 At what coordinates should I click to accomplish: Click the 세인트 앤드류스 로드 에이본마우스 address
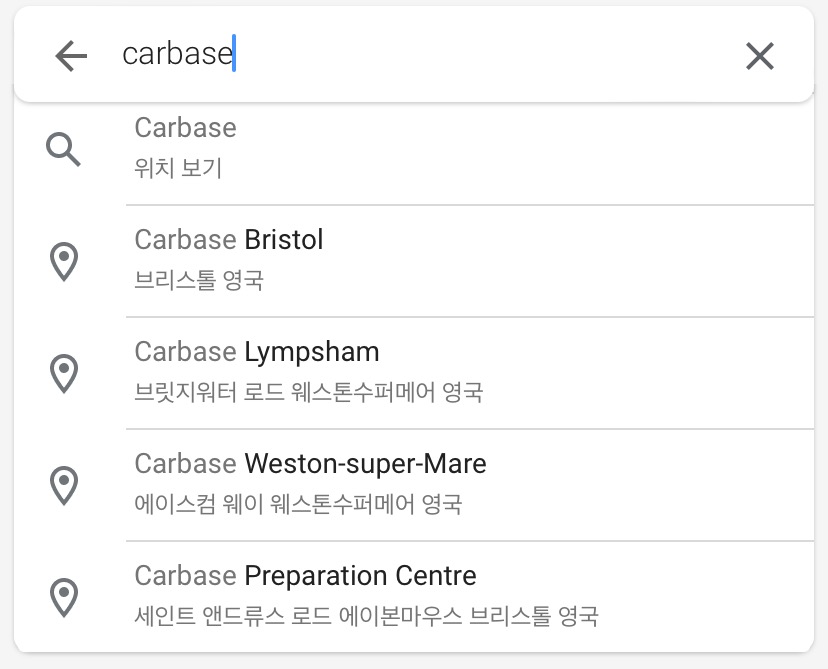[298, 616]
